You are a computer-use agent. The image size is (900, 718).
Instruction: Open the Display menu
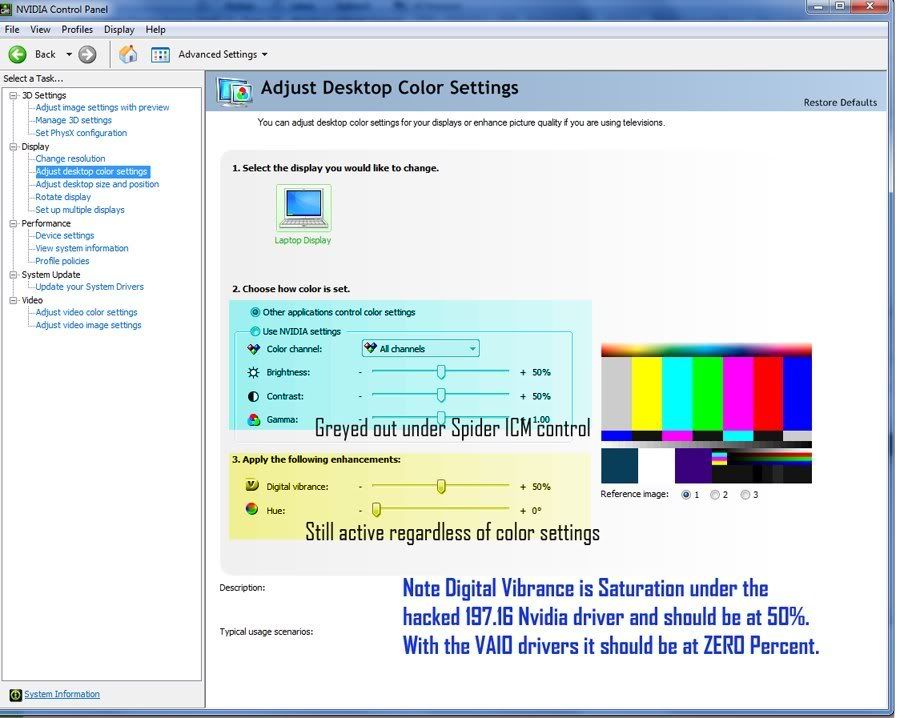[x=119, y=29]
